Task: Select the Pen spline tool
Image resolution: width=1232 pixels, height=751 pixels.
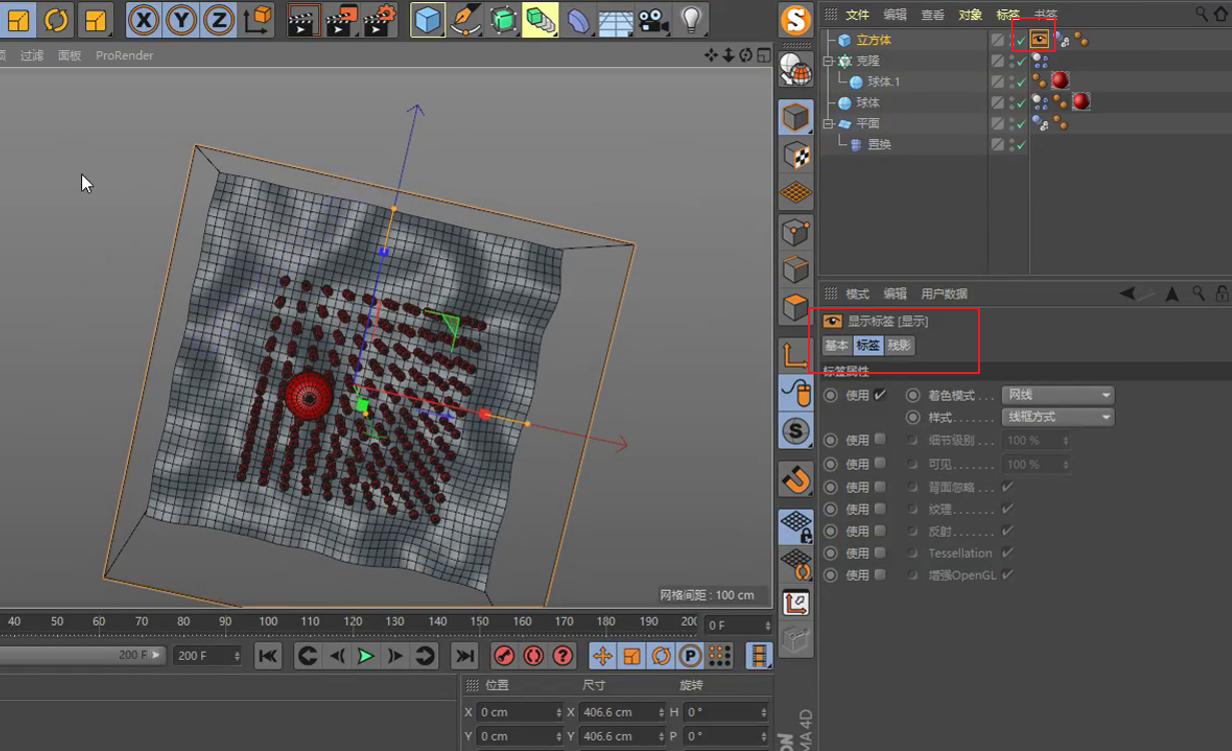Action: tap(465, 19)
